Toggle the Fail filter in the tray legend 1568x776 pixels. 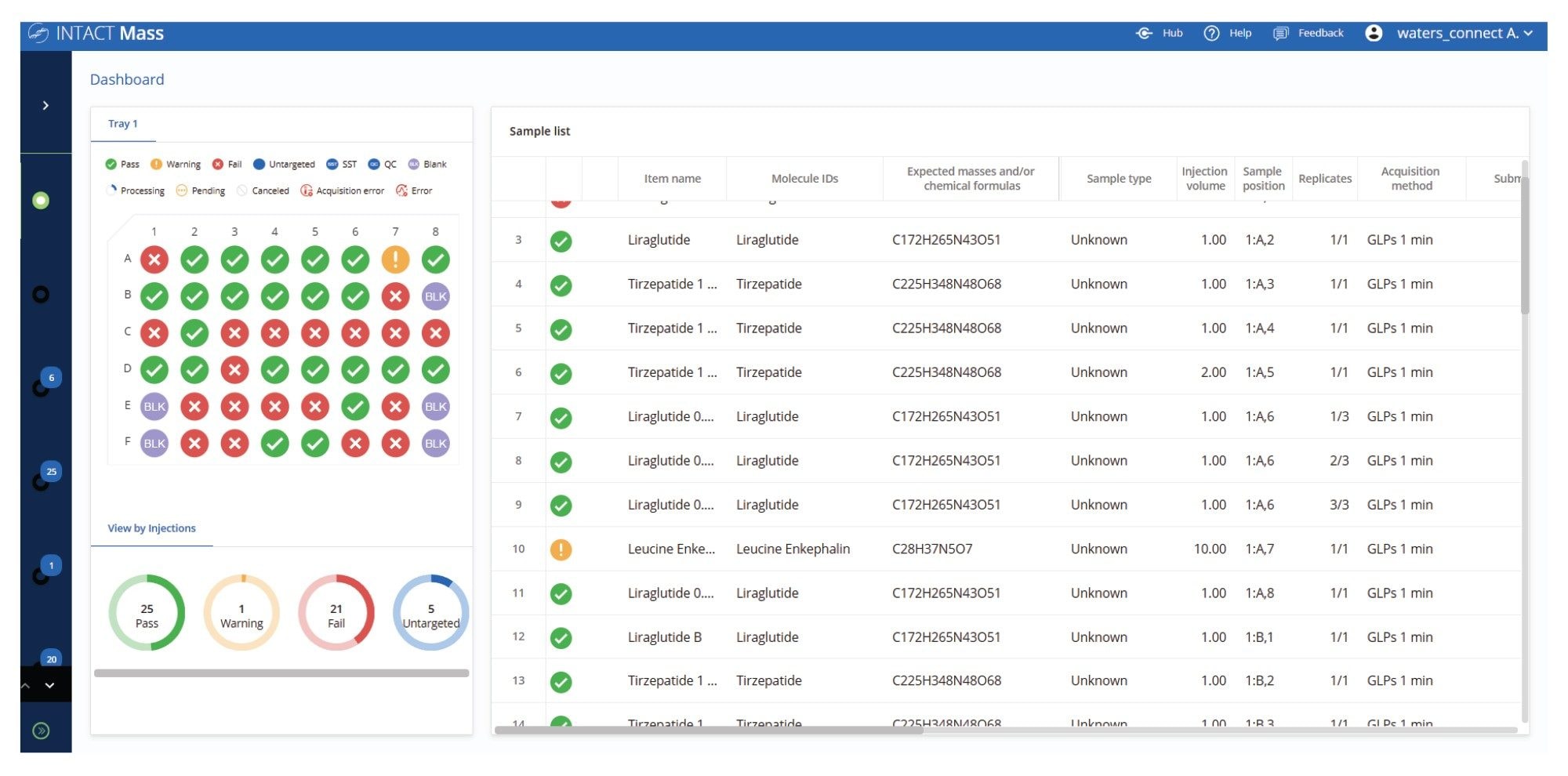(217, 164)
